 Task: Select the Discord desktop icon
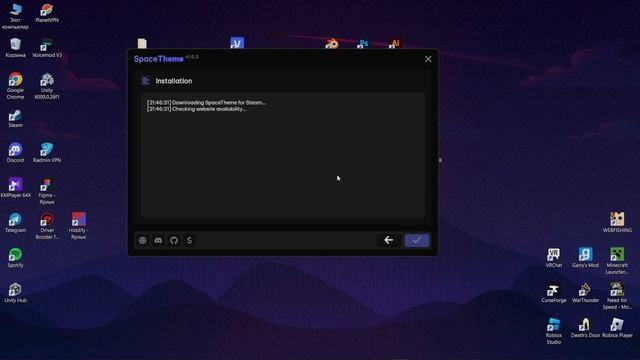(16, 153)
